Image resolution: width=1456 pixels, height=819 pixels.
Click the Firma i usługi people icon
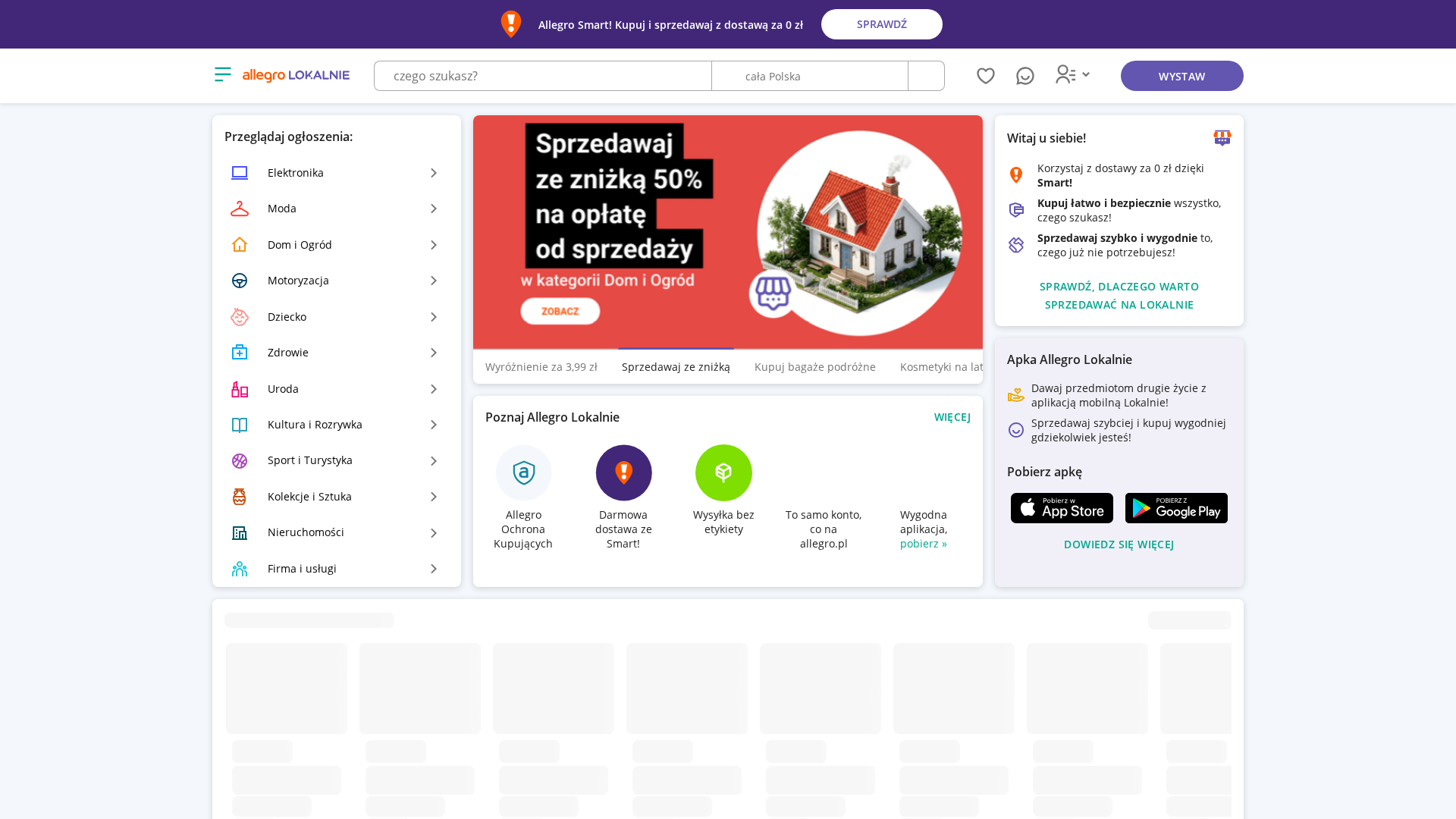240,569
